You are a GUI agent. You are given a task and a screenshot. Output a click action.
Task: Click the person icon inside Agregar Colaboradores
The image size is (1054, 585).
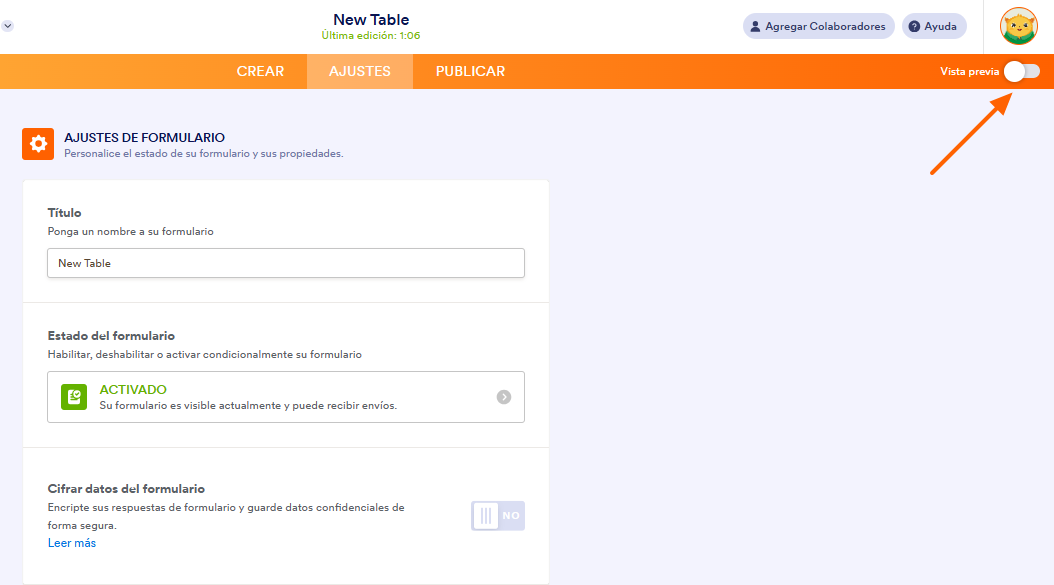(x=756, y=25)
